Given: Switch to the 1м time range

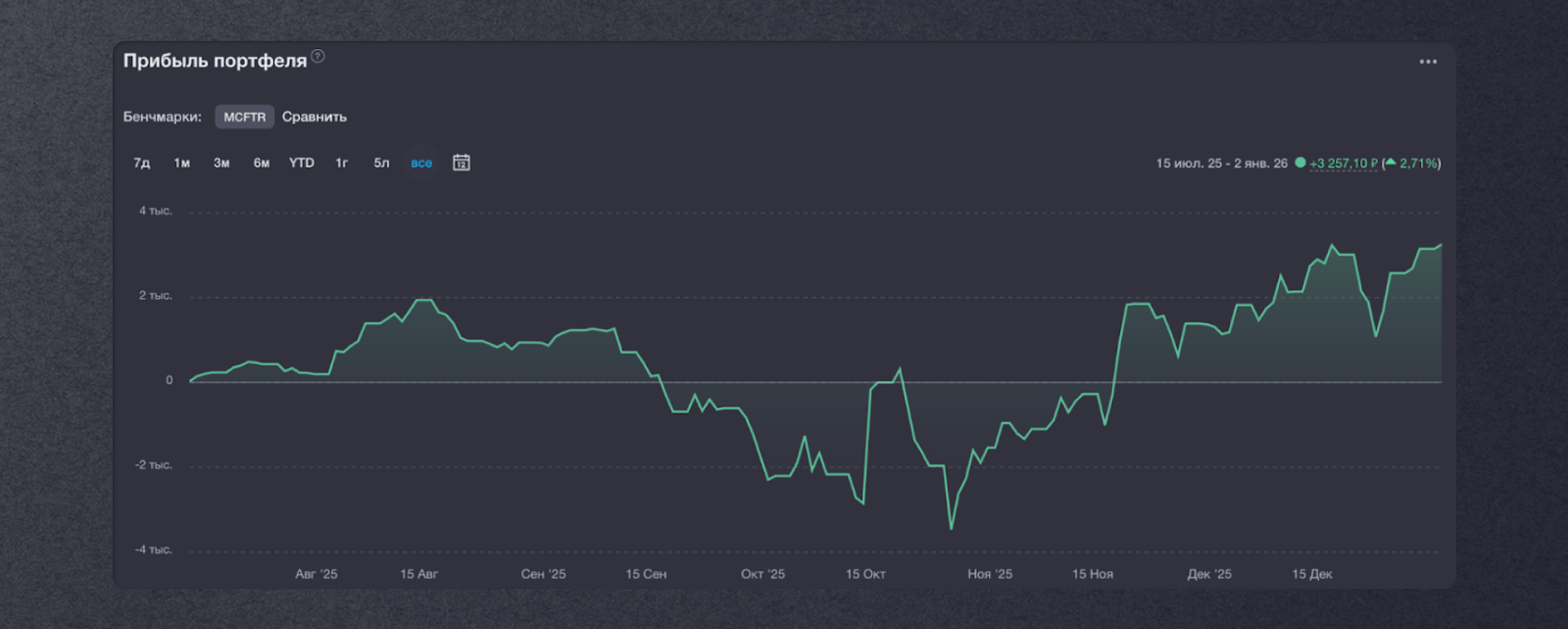Looking at the screenshot, I should click(182, 163).
